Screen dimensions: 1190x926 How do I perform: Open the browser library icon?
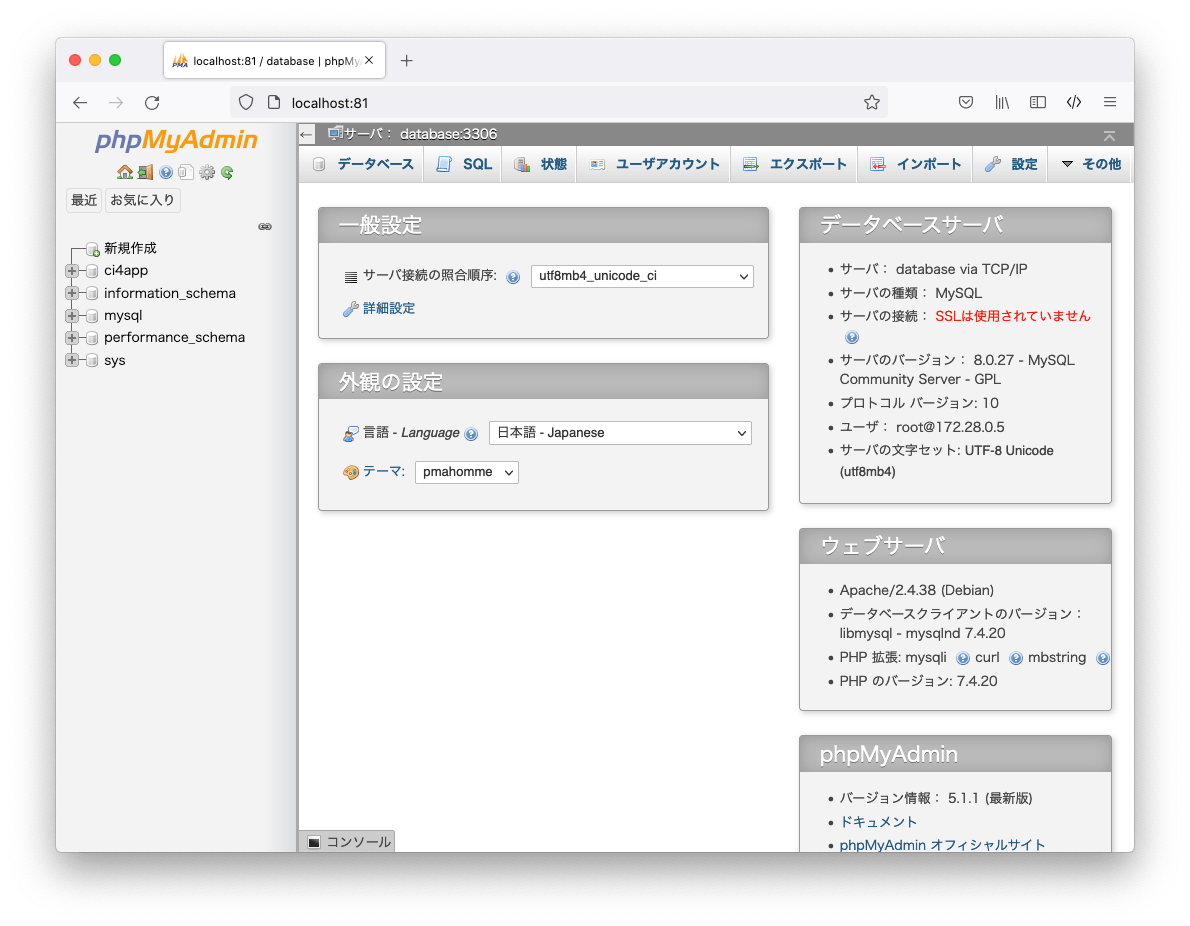coord(1002,102)
